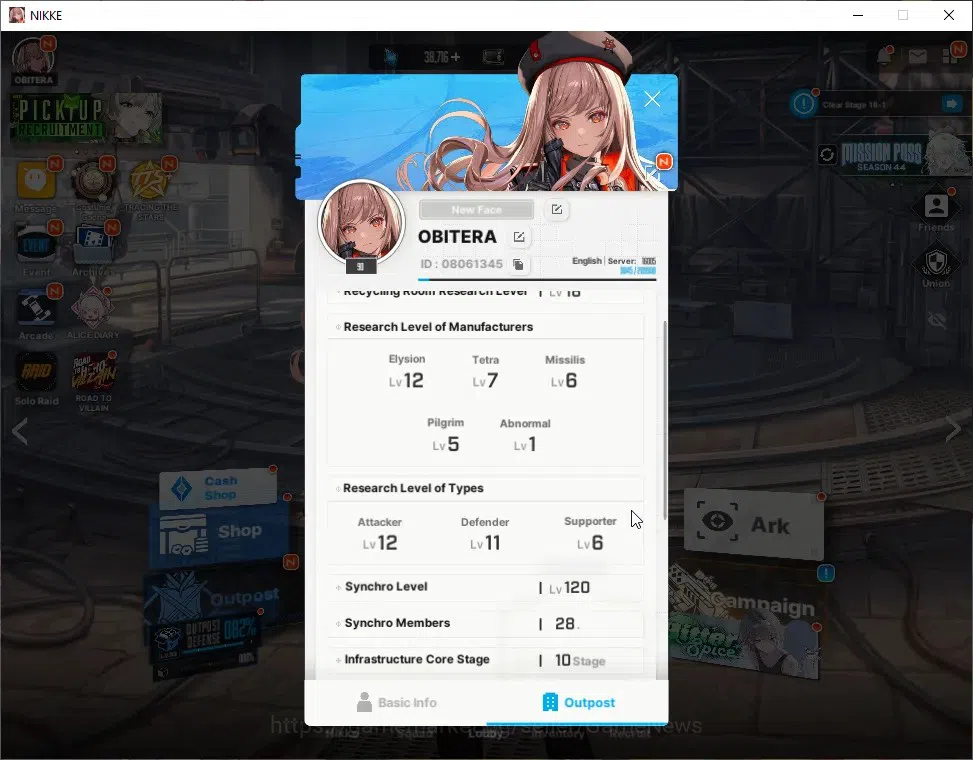Select the Tetra Lv 7 entry
Viewport: 973px width, 760px height.
tap(485, 371)
